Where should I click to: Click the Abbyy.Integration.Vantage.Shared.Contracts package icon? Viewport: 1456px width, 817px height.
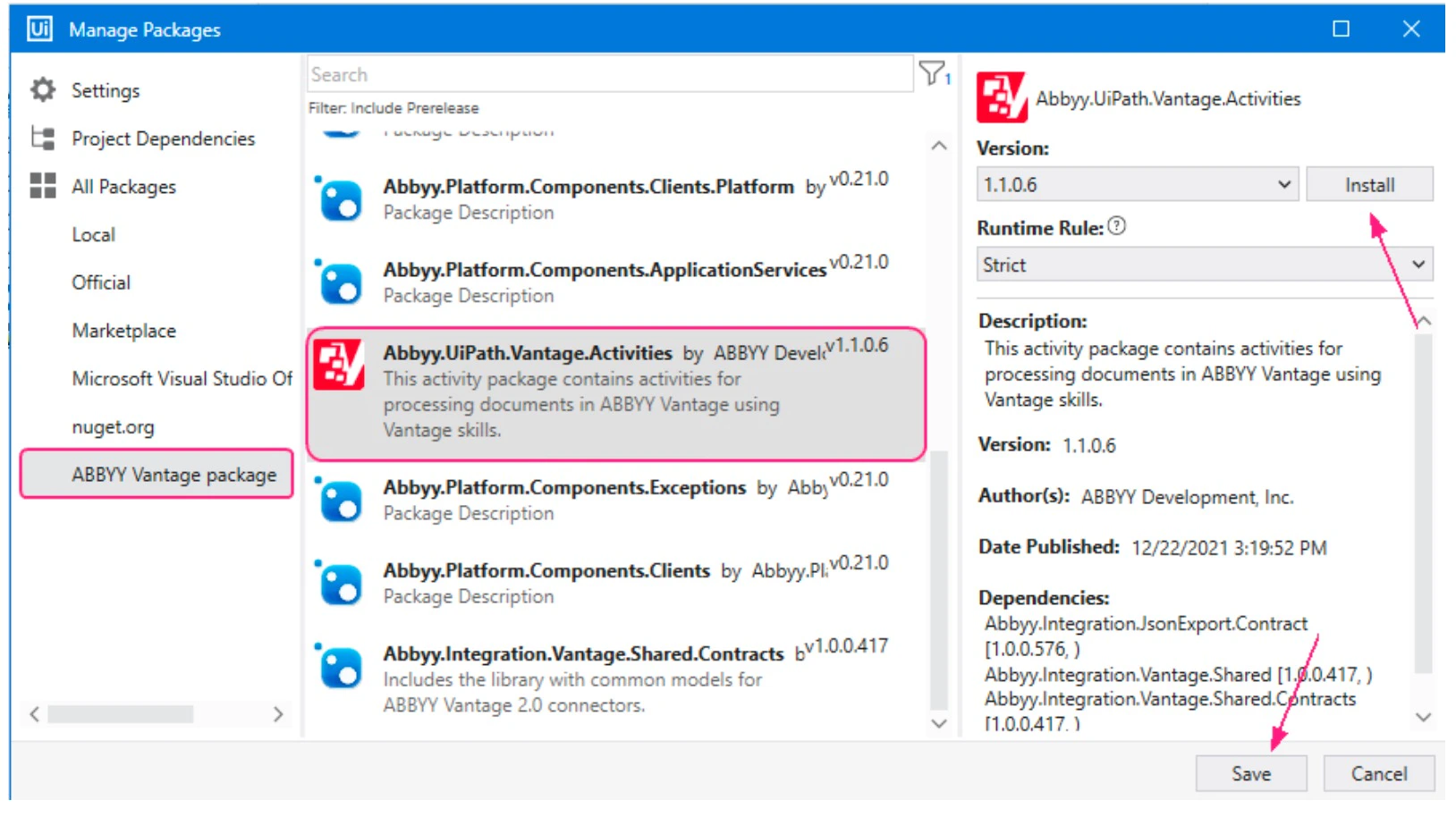[x=341, y=668]
